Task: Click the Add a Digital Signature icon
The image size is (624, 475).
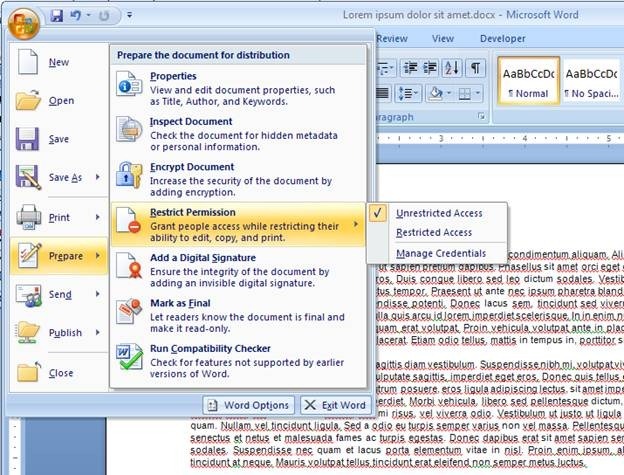Action: click(x=129, y=265)
